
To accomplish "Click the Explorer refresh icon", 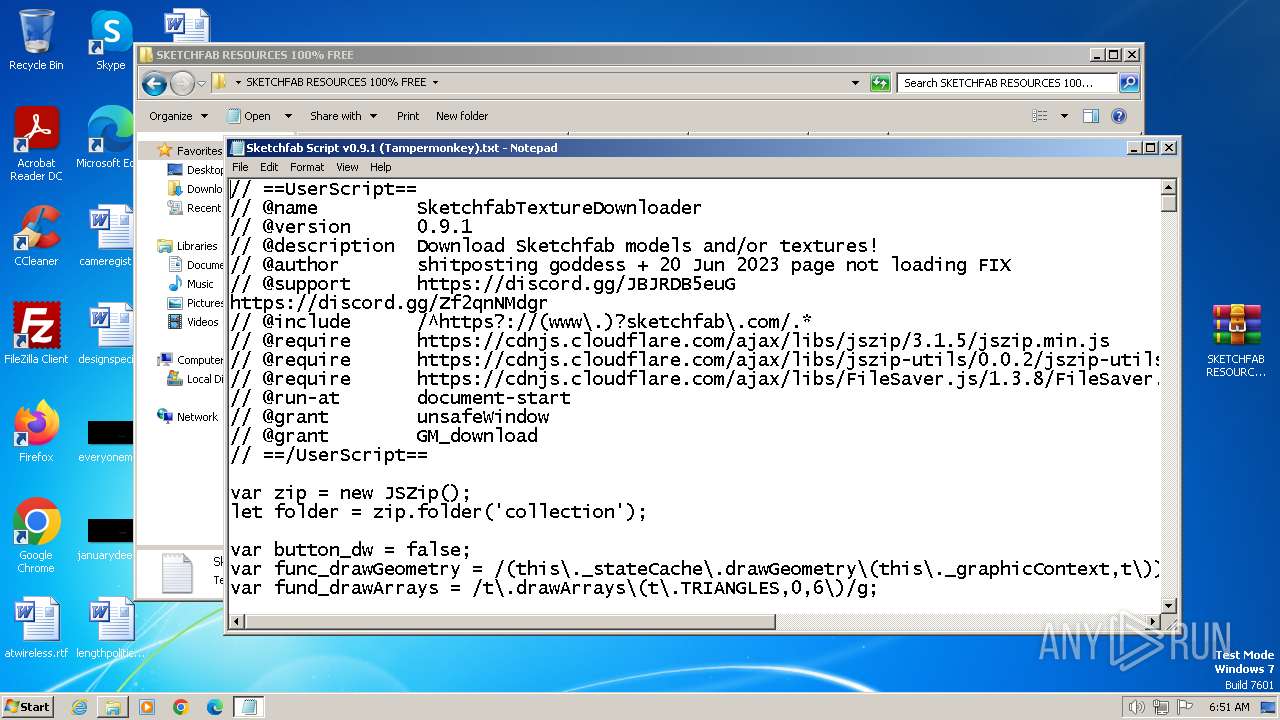I will click(x=880, y=83).
